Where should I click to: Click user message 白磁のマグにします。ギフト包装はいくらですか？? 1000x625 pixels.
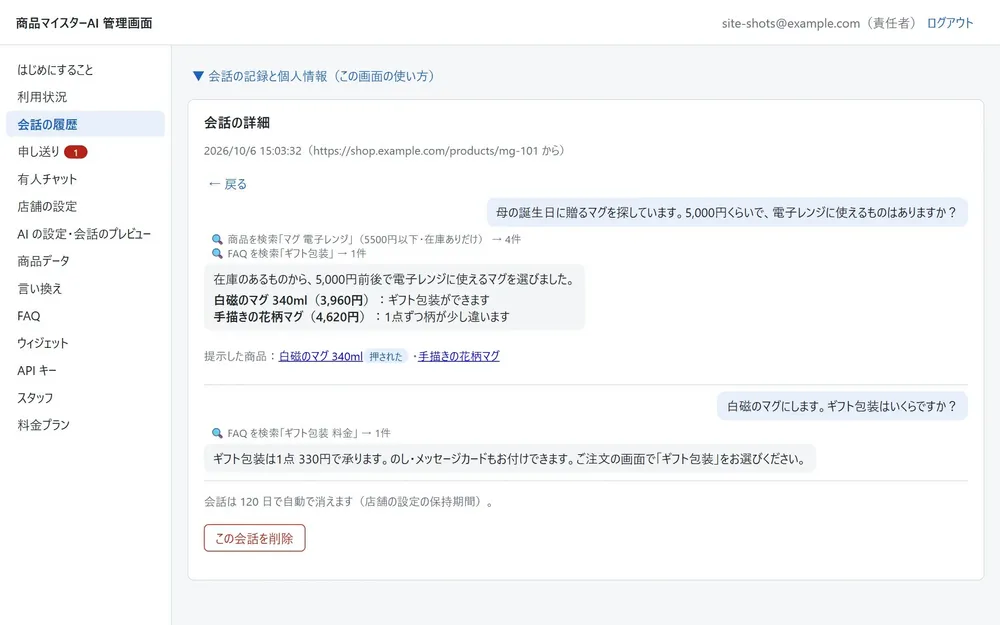coord(842,406)
